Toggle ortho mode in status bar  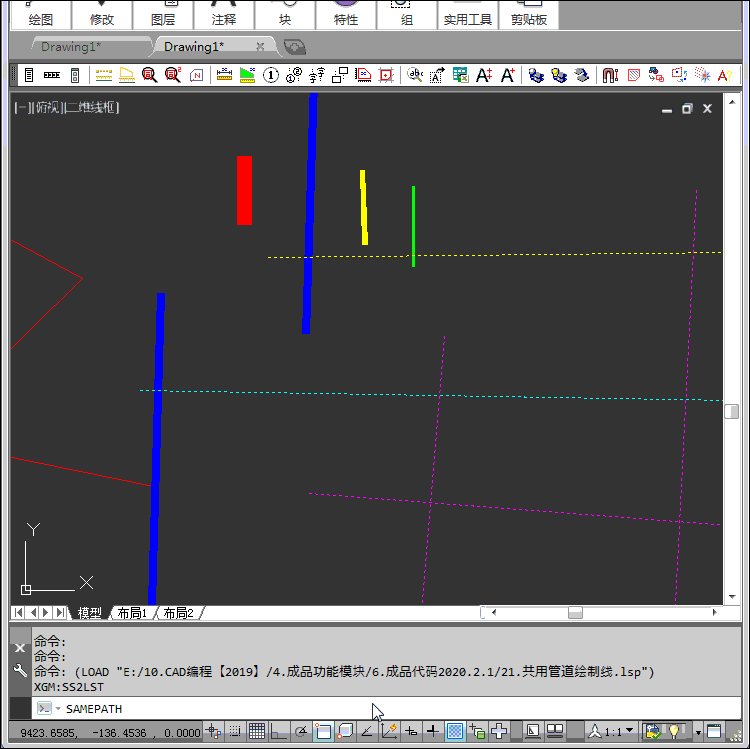coord(278,731)
